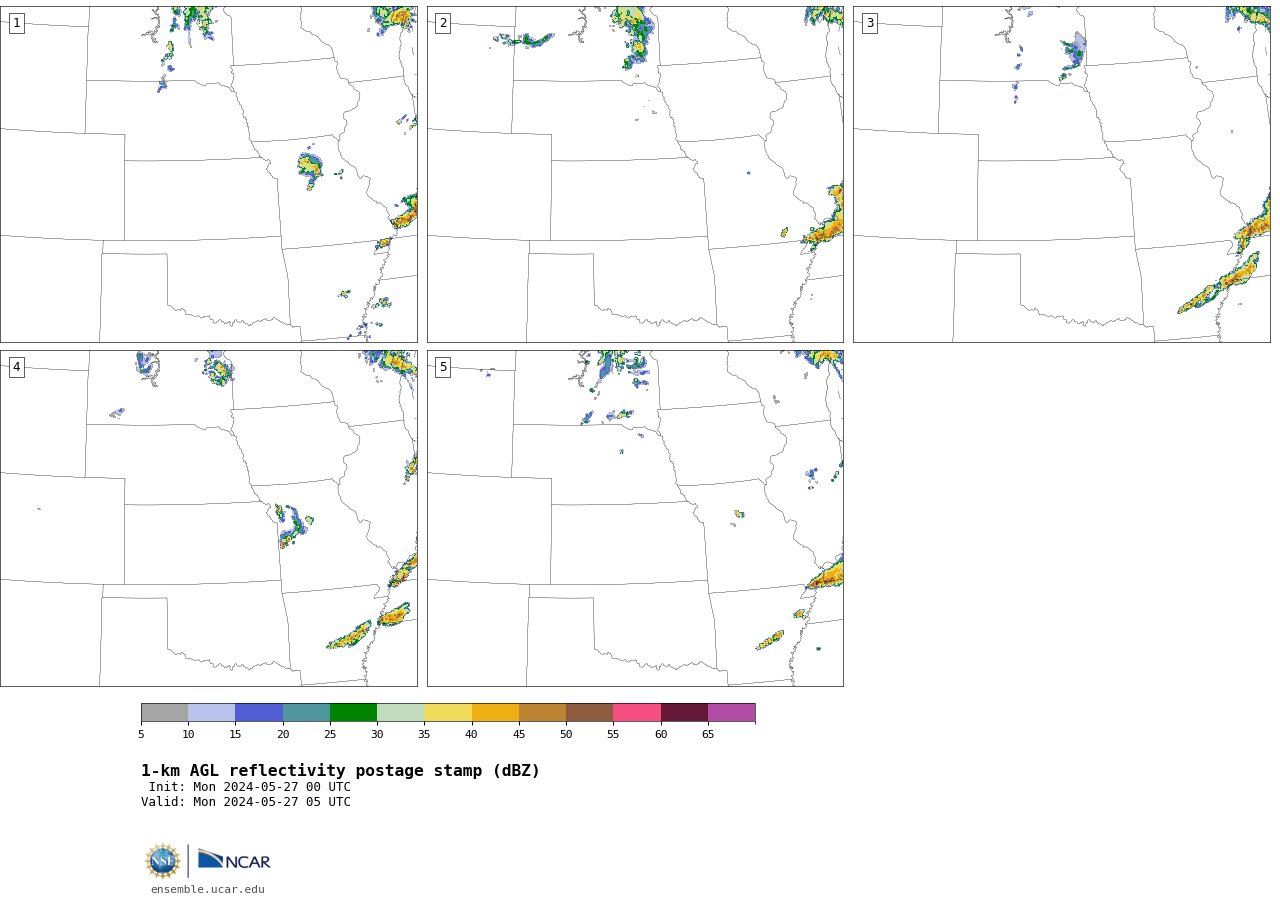1280x901 pixels.
Task: Click the dark green 25-30 dBZ swatch
Action: [x=354, y=712]
